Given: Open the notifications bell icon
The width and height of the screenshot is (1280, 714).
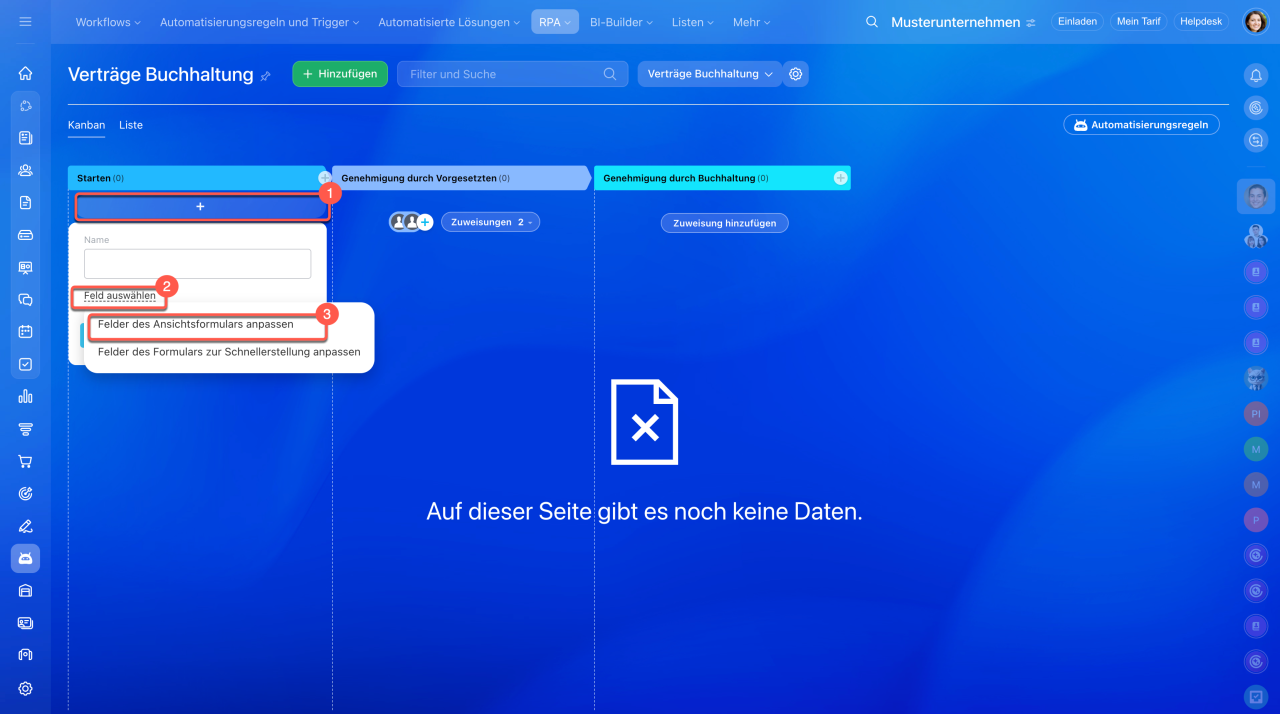Looking at the screenshot, I should tap(1255, 75).
